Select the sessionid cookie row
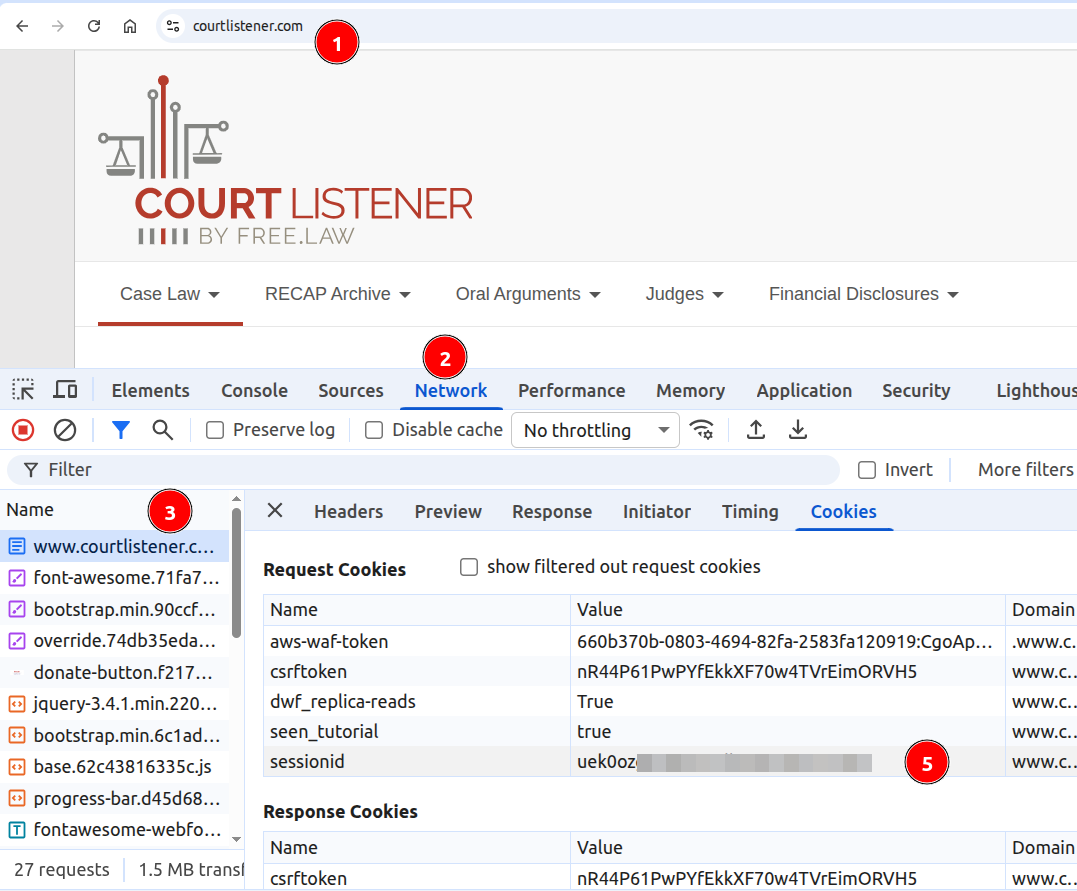Viewport: 1077px width, 891px height. [x=670, y=762]
